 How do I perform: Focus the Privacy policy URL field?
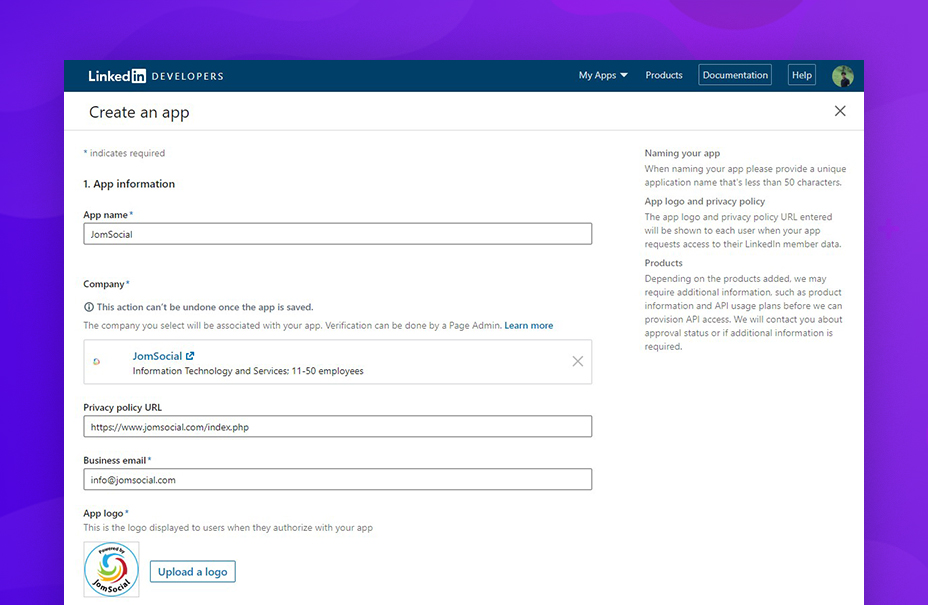coord(337,426)
